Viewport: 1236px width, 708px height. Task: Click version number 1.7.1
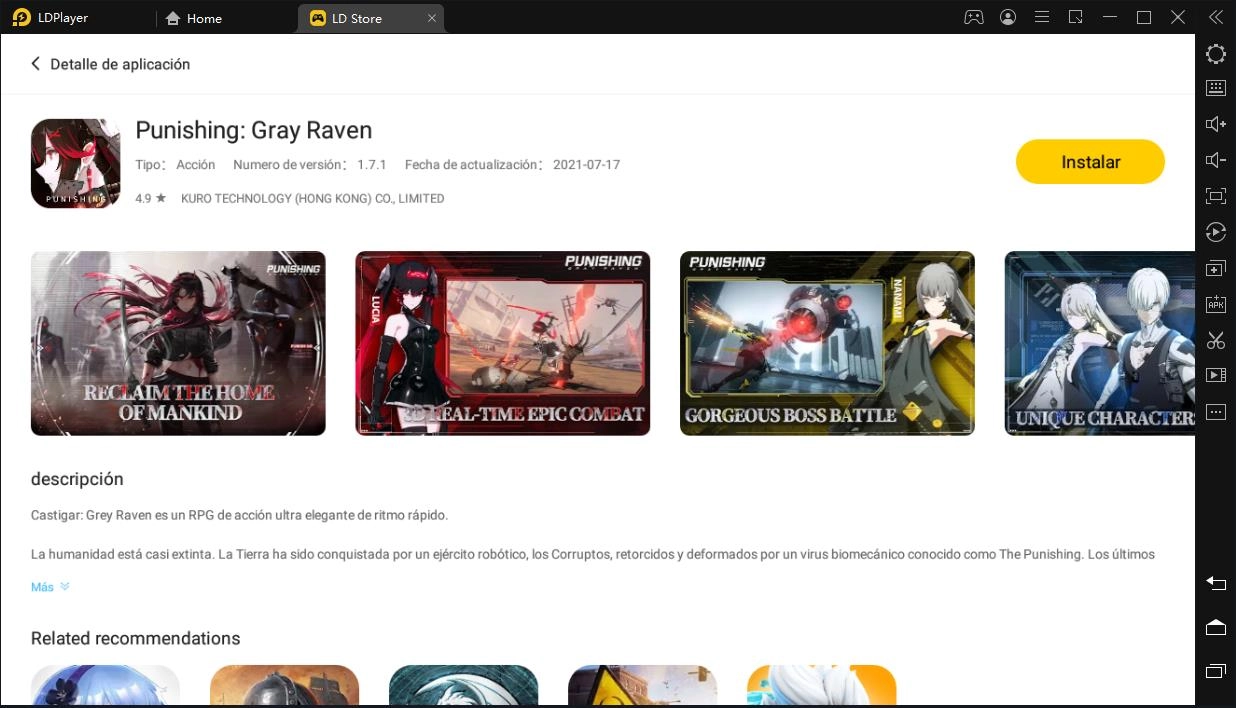tap(371, 164)
